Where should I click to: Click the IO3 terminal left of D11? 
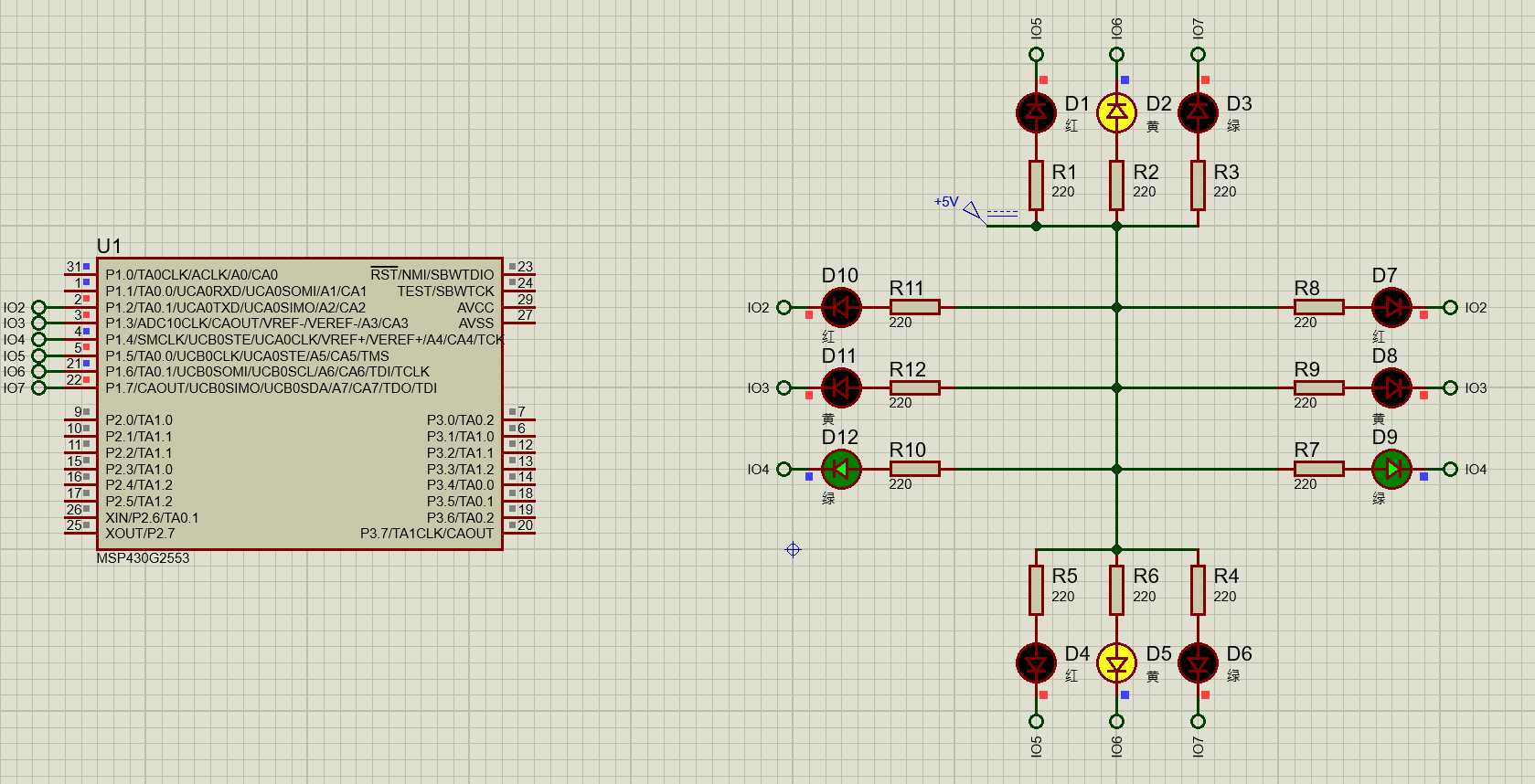783,387
